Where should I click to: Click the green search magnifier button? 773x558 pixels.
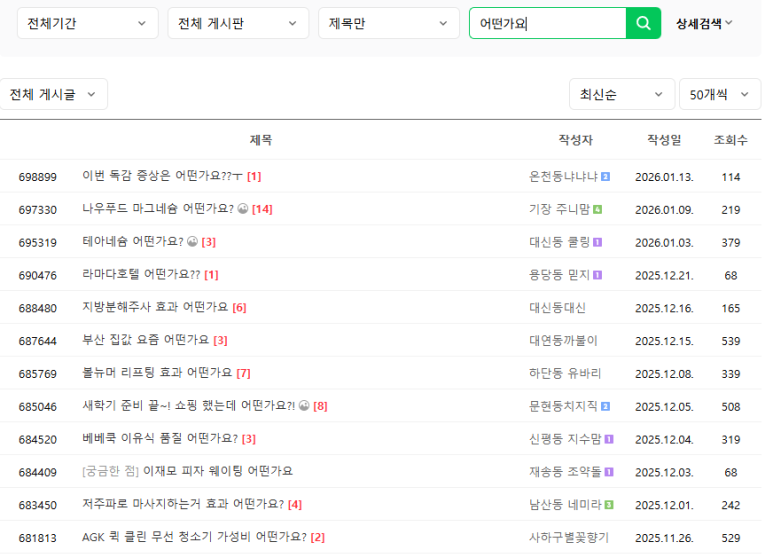[643, 23]
